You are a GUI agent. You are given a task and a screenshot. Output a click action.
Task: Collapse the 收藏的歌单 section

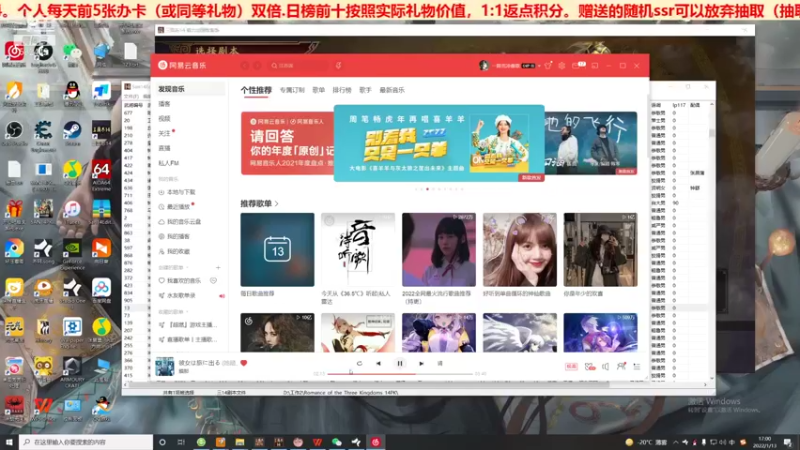coord(173,312)
